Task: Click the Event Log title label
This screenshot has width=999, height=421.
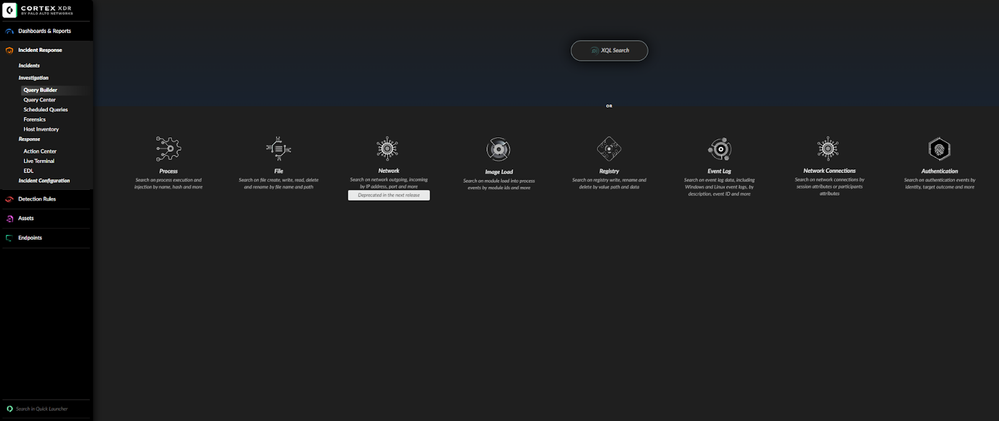Action: (x=719, y=171)
